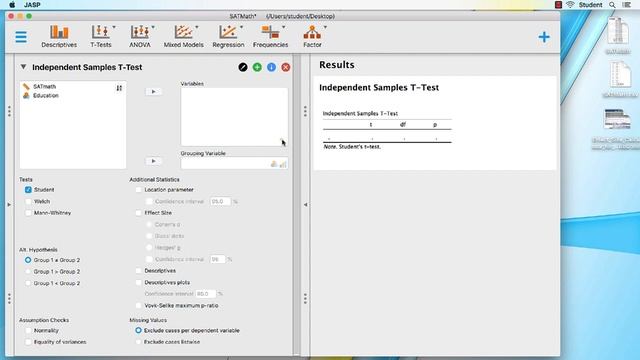
Task: Click arrow to assign Grouping Variable
Action: point(153,161)
